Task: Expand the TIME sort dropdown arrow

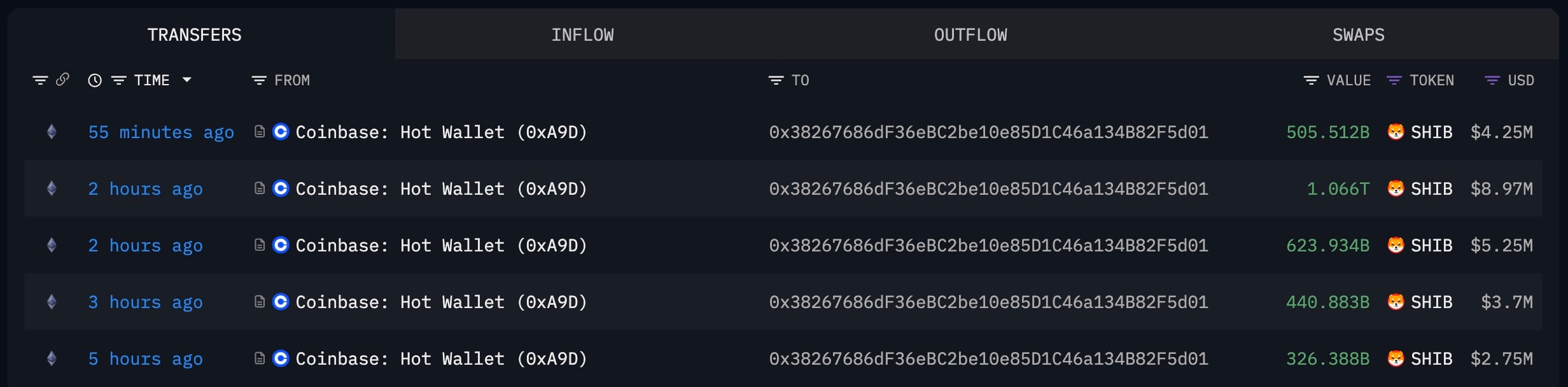Action: coord(186,80)
